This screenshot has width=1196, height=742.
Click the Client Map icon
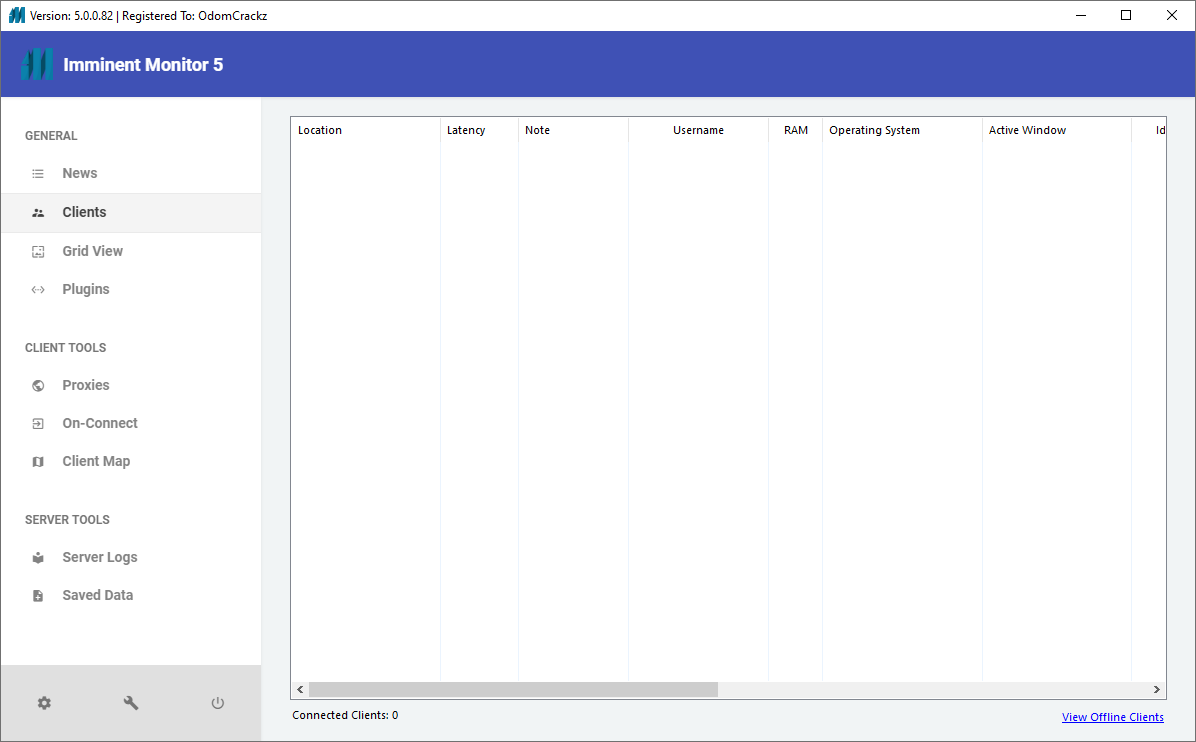tap(38, 462)
